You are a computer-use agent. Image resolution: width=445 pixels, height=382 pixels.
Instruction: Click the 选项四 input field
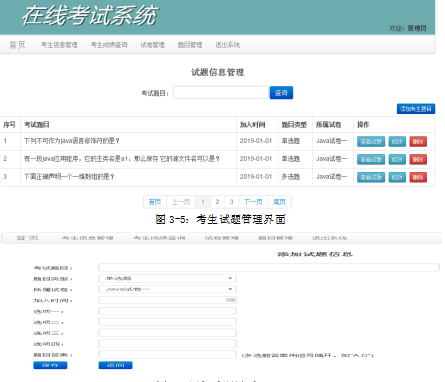(x=167, y=344)
